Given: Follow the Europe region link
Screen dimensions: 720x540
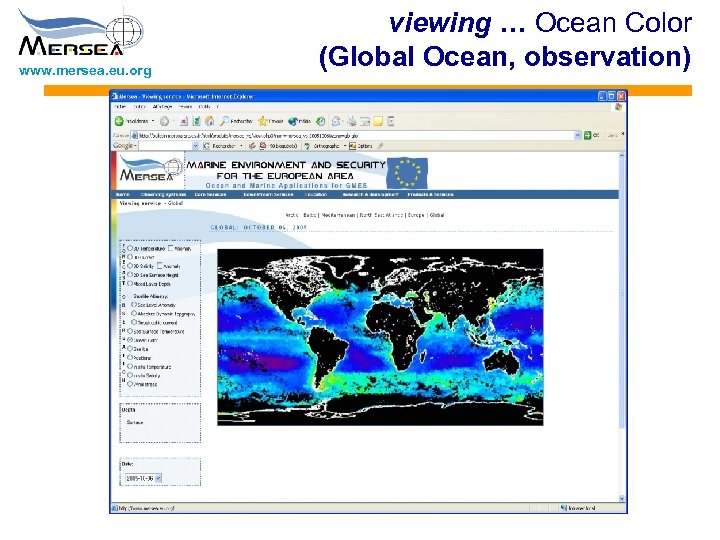Looking at the screenshot, I should click(416, 215).
